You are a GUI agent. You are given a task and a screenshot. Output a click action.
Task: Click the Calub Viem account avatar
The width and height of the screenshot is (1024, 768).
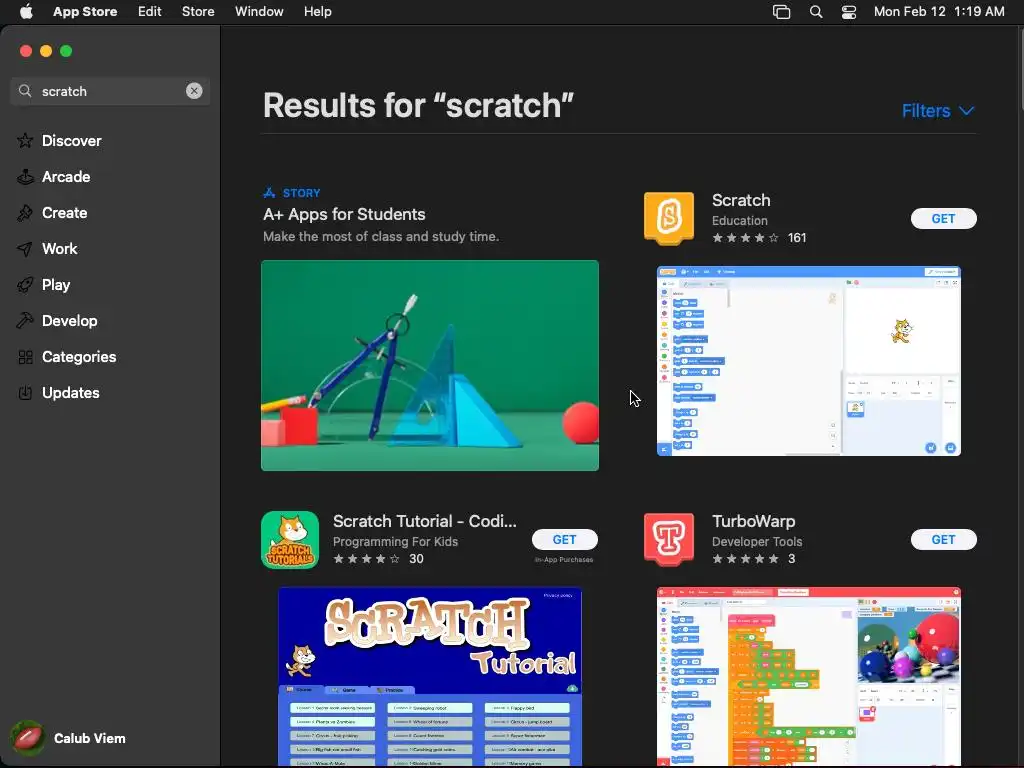pyautogui.click(x=27, y=738)
